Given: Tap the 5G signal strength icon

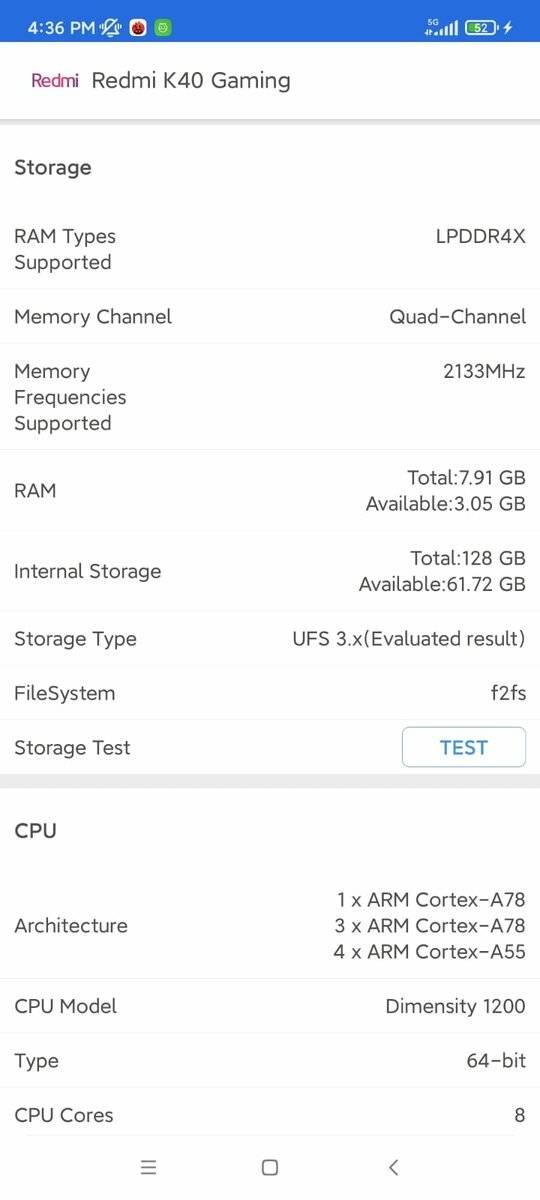Looking at the screenshot, I should (441, 27).
